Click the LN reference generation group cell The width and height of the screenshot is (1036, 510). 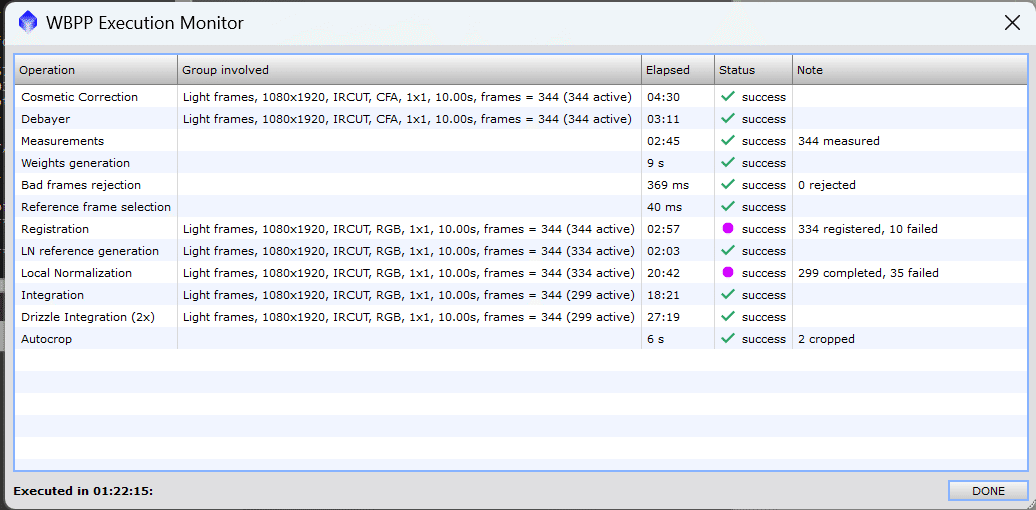coord(409,251)
